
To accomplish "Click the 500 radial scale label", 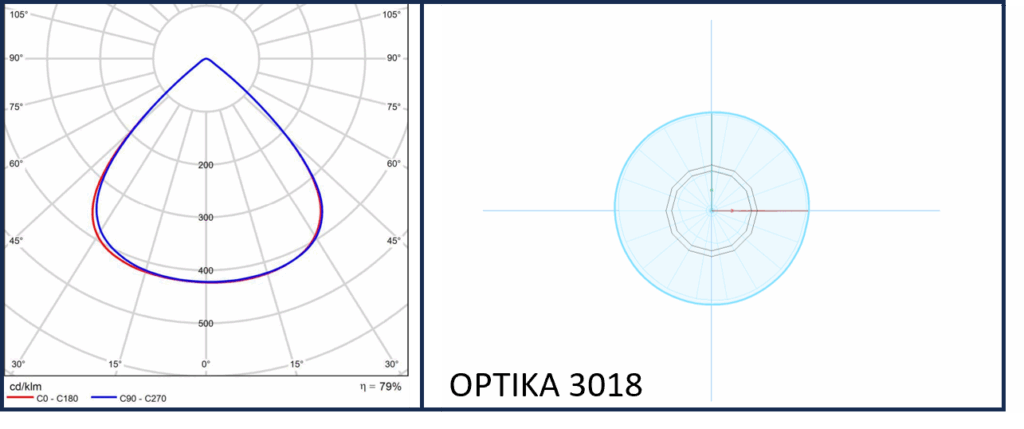I will (206, 324).
